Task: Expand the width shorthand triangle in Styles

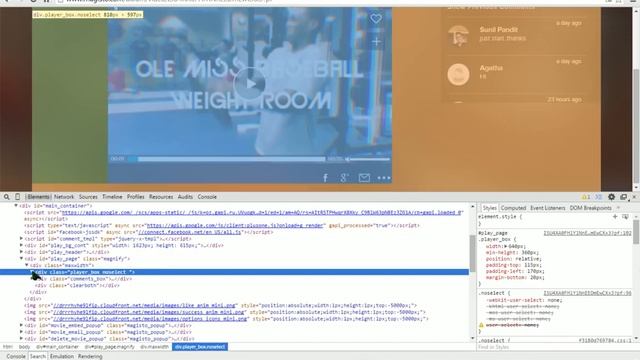Action: pyautogui.click(x=506, y=246)
